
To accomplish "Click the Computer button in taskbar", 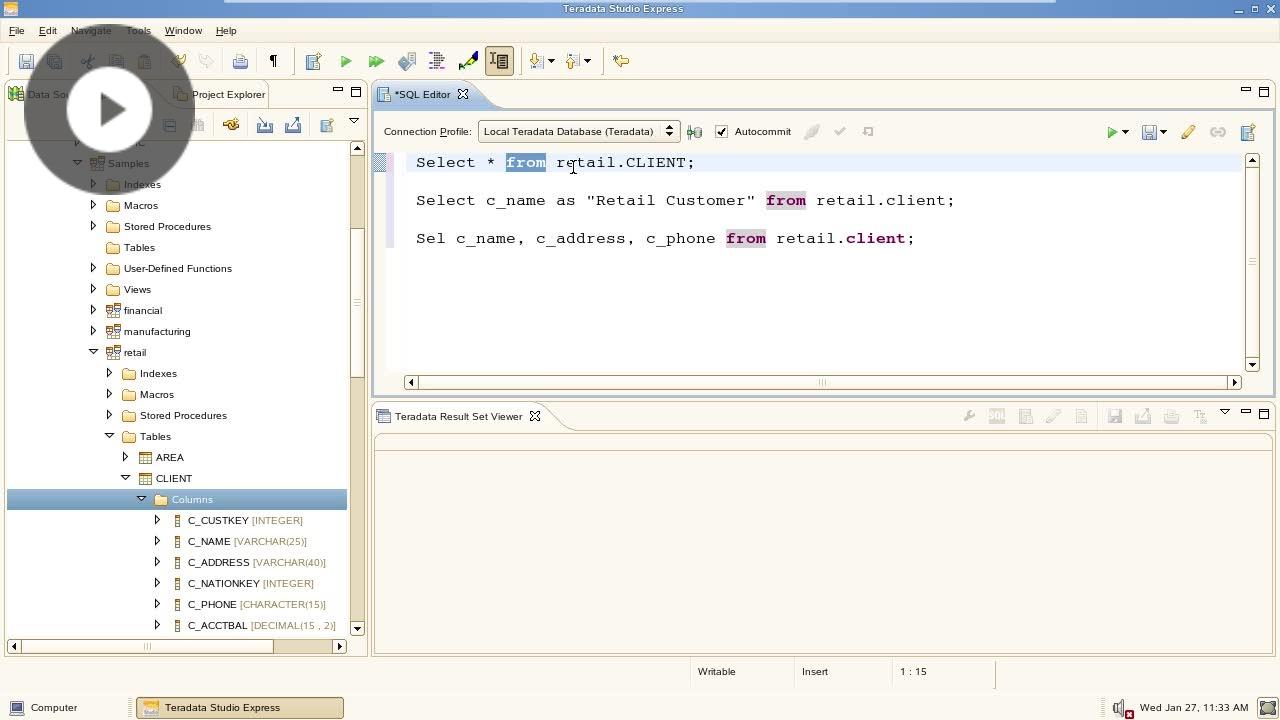I will [x=43, y=707].
